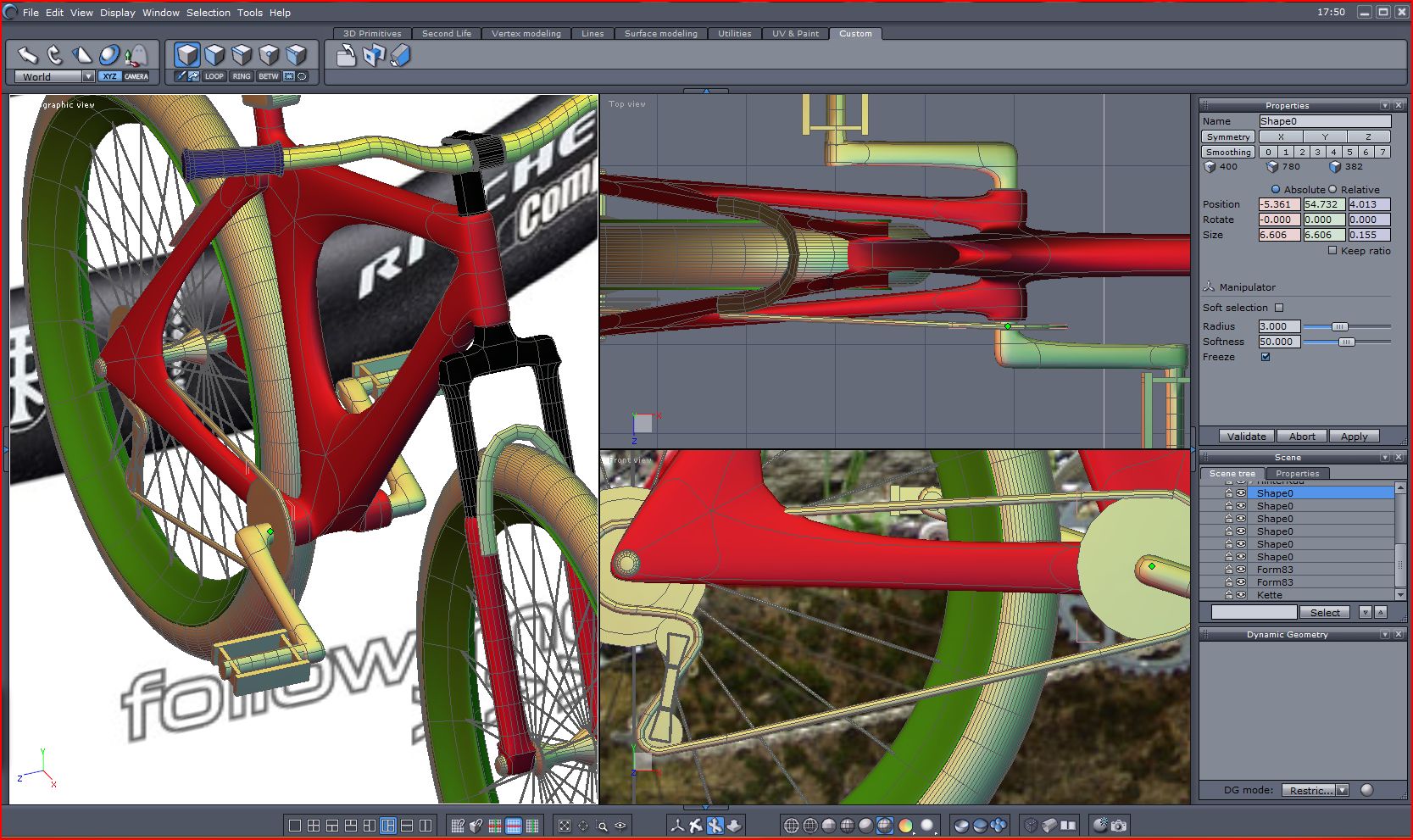Click the multicolored material sphere icon
The height and width of the screenshot is (840, 1413).
[905, 826]
